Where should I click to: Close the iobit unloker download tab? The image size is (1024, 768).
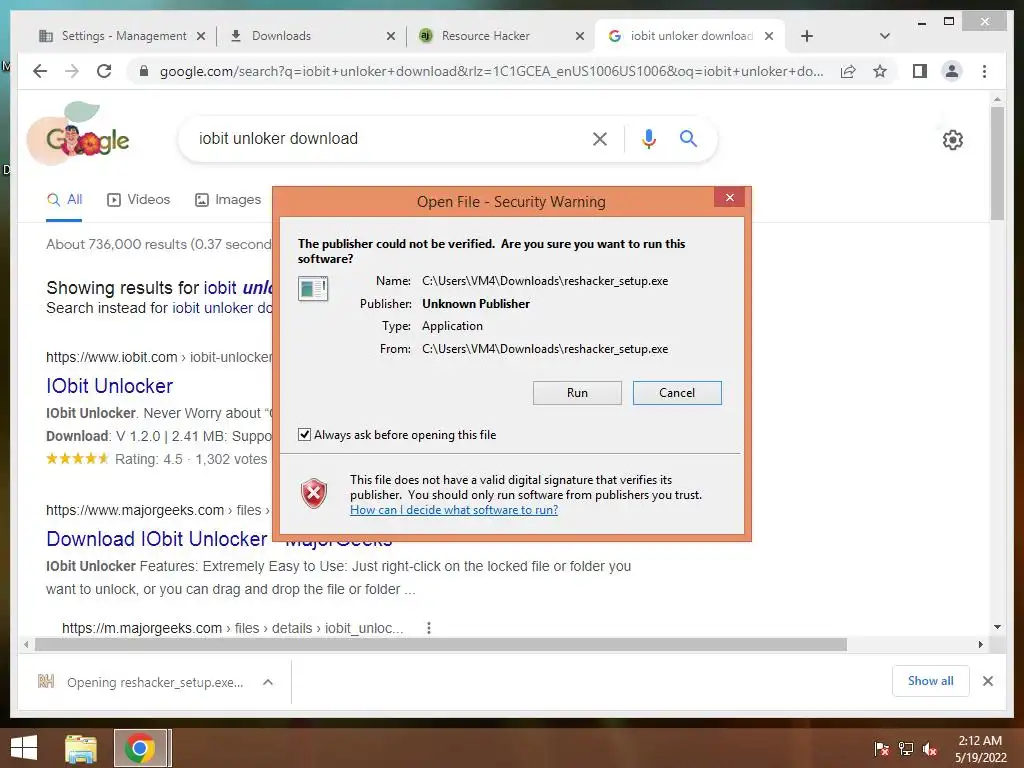point(769,36)
